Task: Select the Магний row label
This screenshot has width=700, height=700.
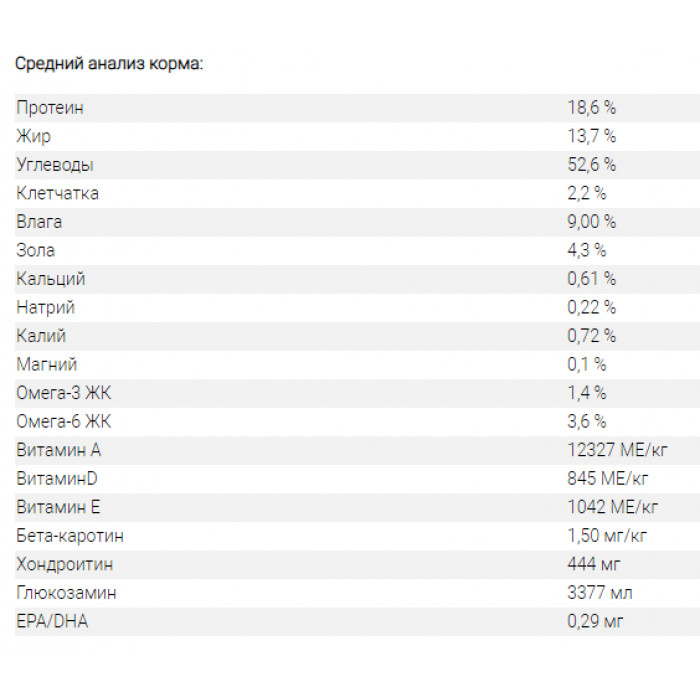Action: point(46,364)
